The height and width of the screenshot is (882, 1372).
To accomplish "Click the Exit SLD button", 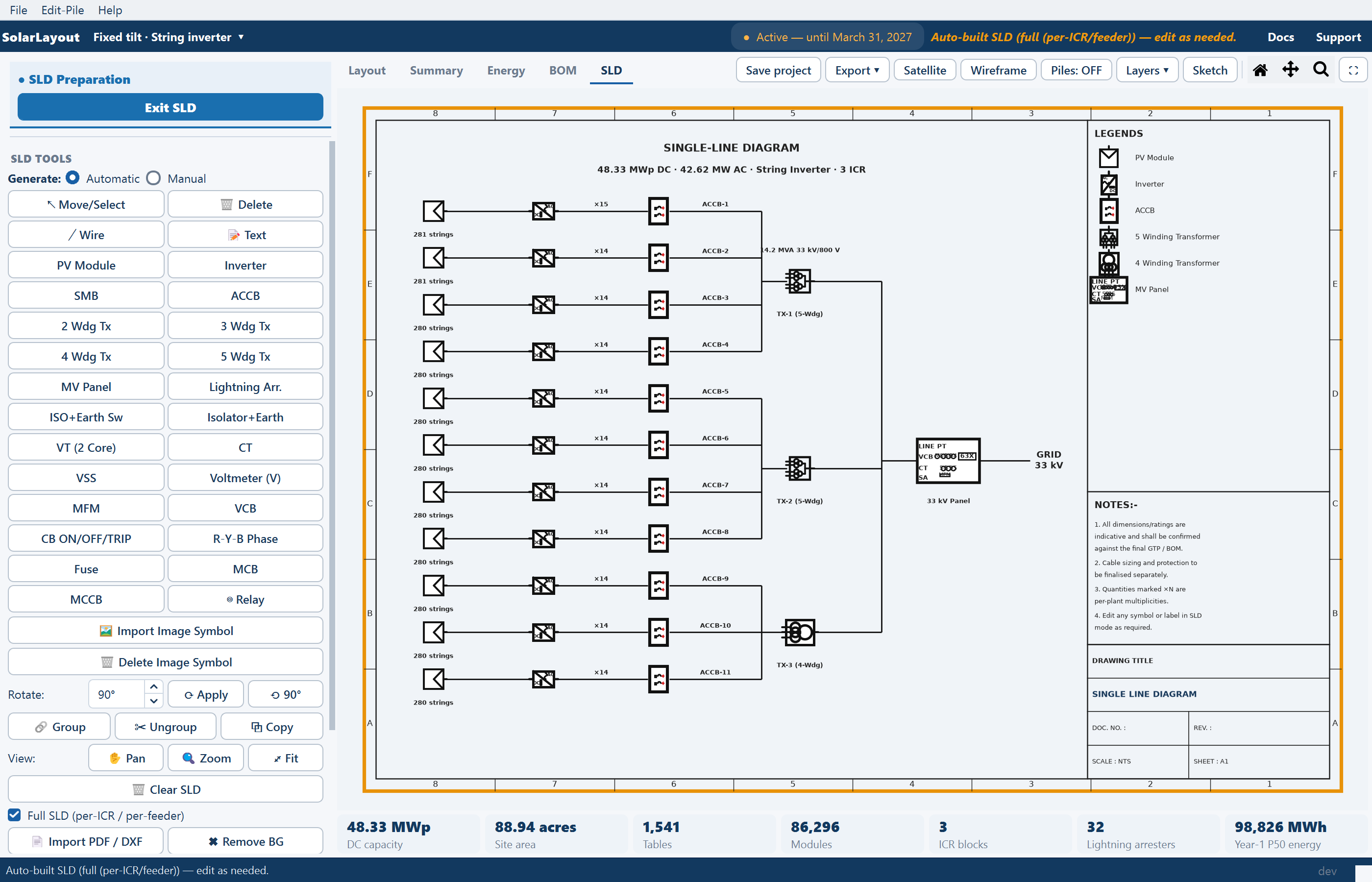I will click(x=170, y=107).
